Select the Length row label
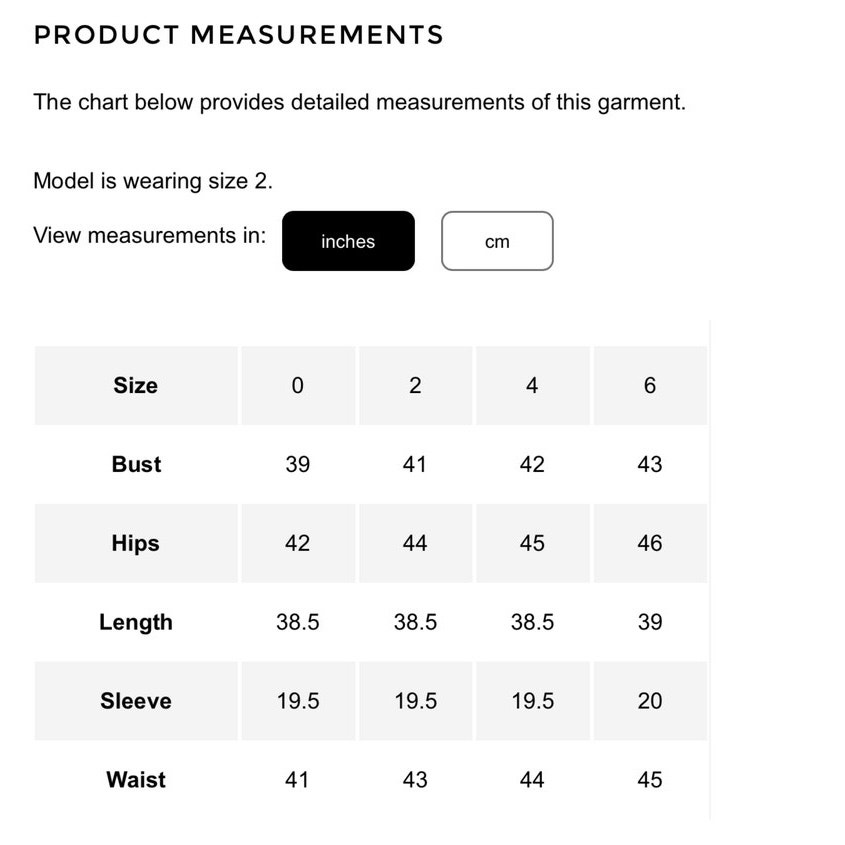The width and height of the screenshot is (845, 845). [136, 622]
